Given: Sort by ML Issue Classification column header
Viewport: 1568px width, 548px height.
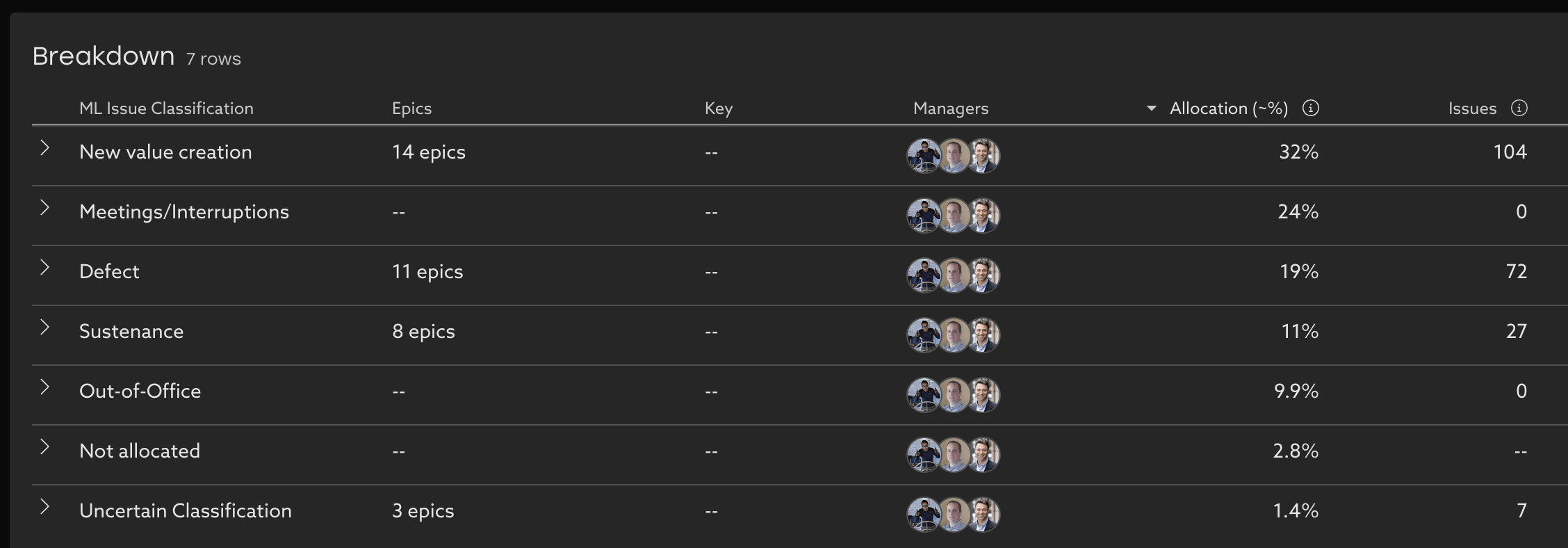Looking at the screenshot, I should pyautogui.click(x=166, y=108).
